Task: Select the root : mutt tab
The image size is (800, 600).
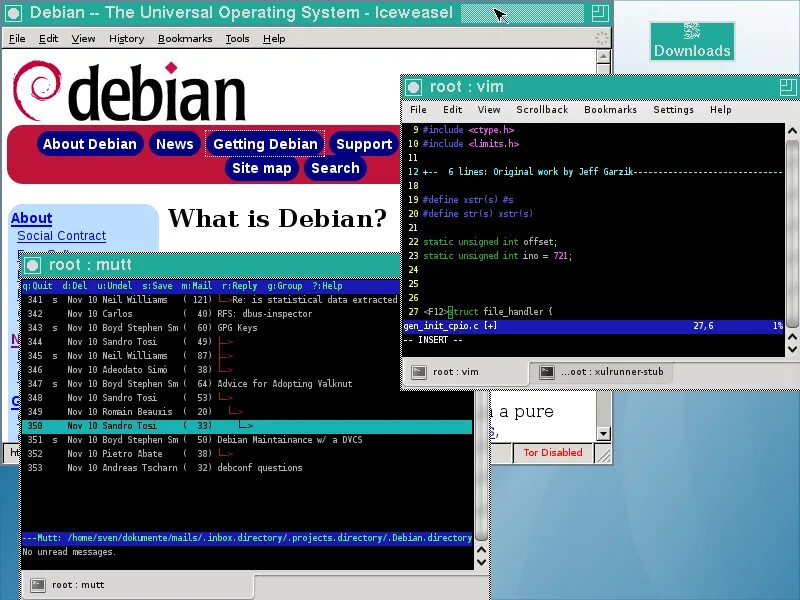Action: (138, 585)
